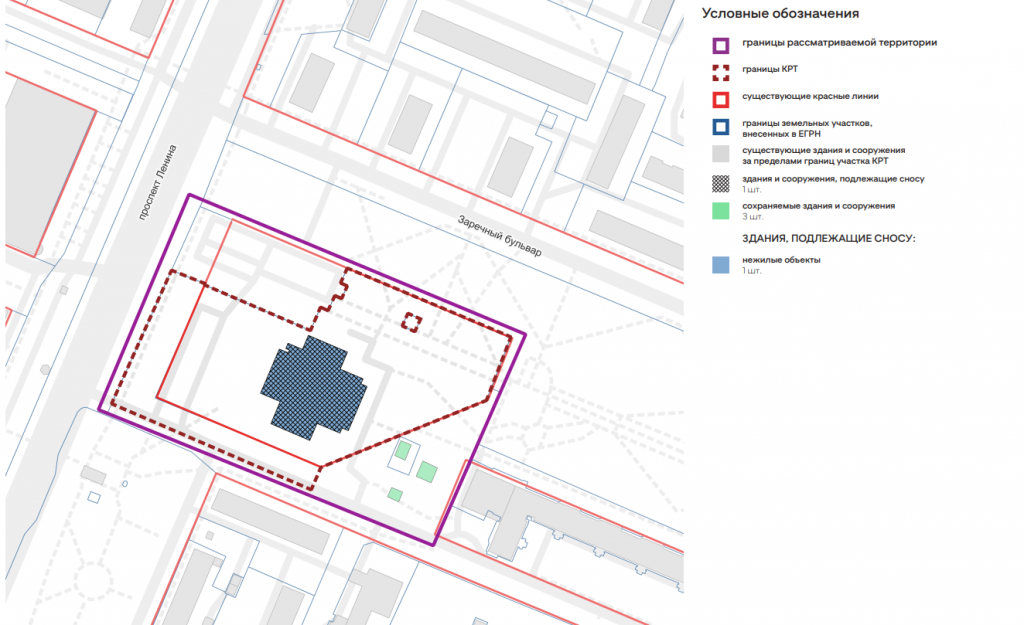Select the blue non-residential objects legend swatch
The width and height of the screenshot is (1024, 625).
pos(719,265)
